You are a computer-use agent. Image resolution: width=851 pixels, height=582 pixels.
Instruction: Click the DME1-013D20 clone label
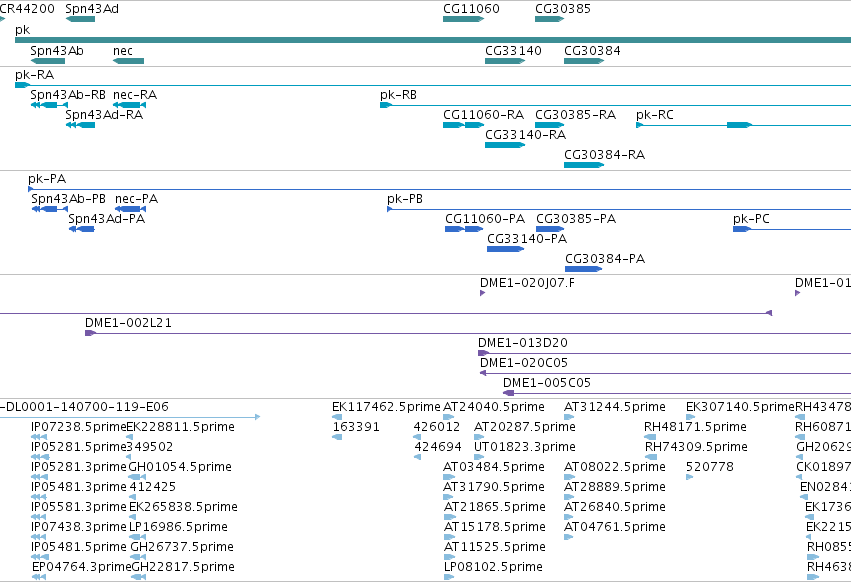pyautogui.click(x=523, y=343)
